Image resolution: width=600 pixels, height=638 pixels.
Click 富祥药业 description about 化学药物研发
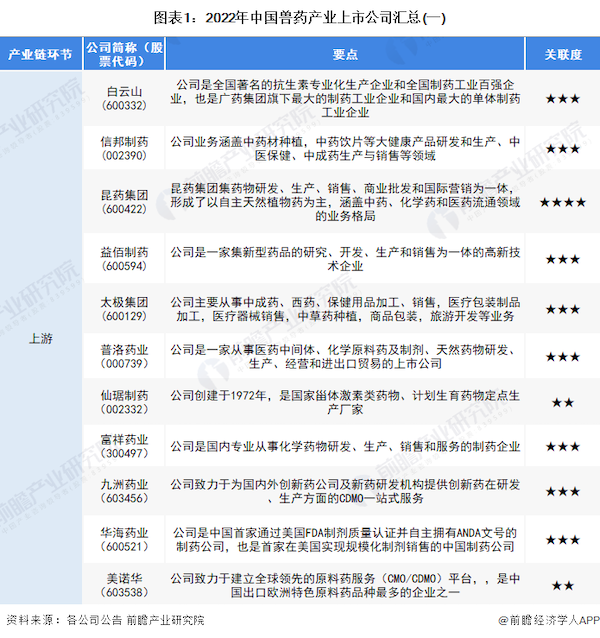pyautogui.click(x=345, y=446)
